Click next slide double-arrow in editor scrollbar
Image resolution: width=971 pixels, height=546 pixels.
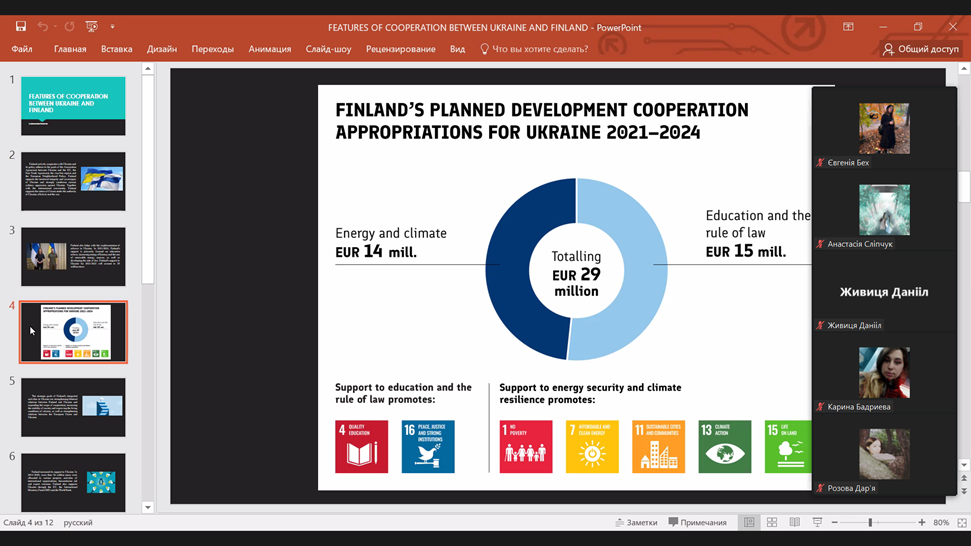pyautogui.click(x=964, y=491)
